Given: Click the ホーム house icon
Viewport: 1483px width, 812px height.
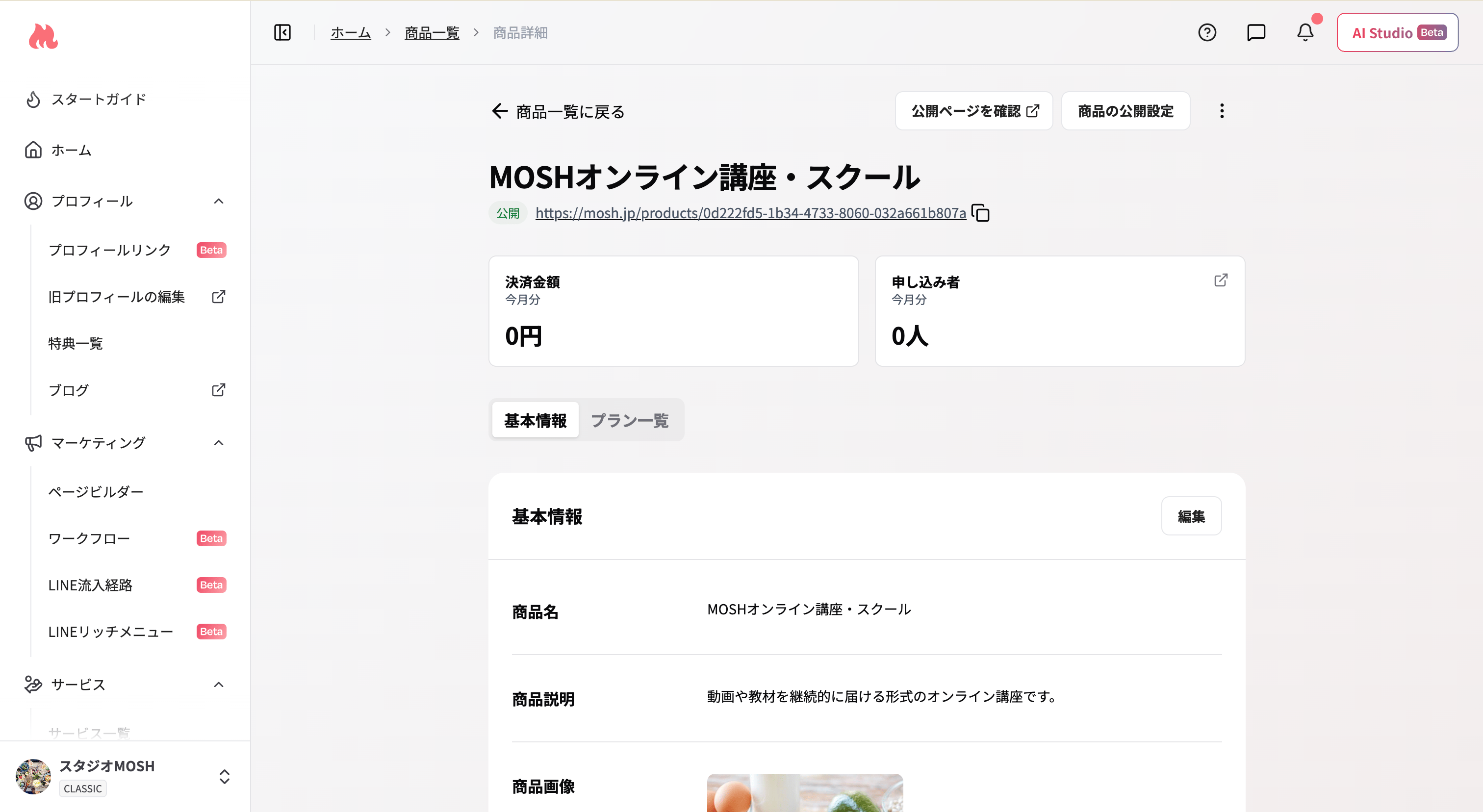Looking at the screenshot, I should pos(33,150).
